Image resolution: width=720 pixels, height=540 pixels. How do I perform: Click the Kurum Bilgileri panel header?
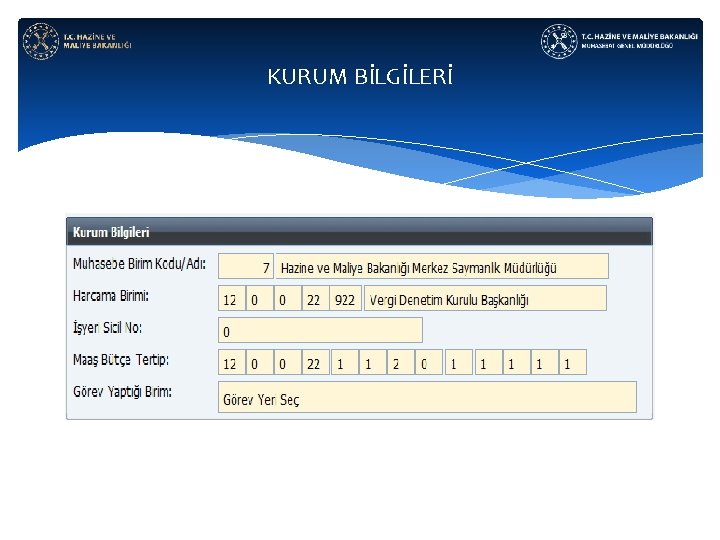pos(359,232)
